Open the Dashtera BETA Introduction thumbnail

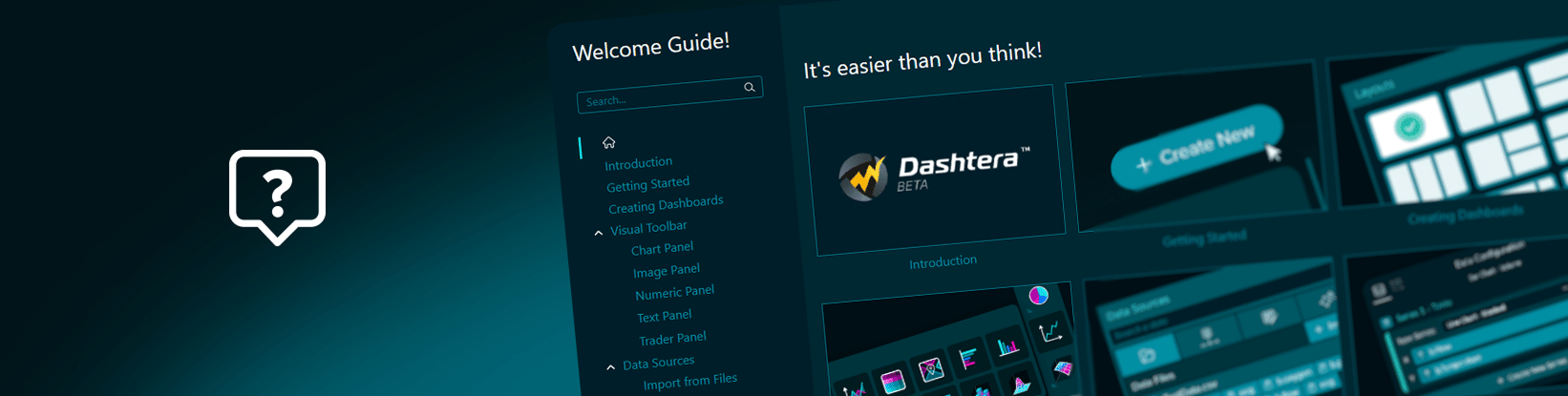[935, 170]
